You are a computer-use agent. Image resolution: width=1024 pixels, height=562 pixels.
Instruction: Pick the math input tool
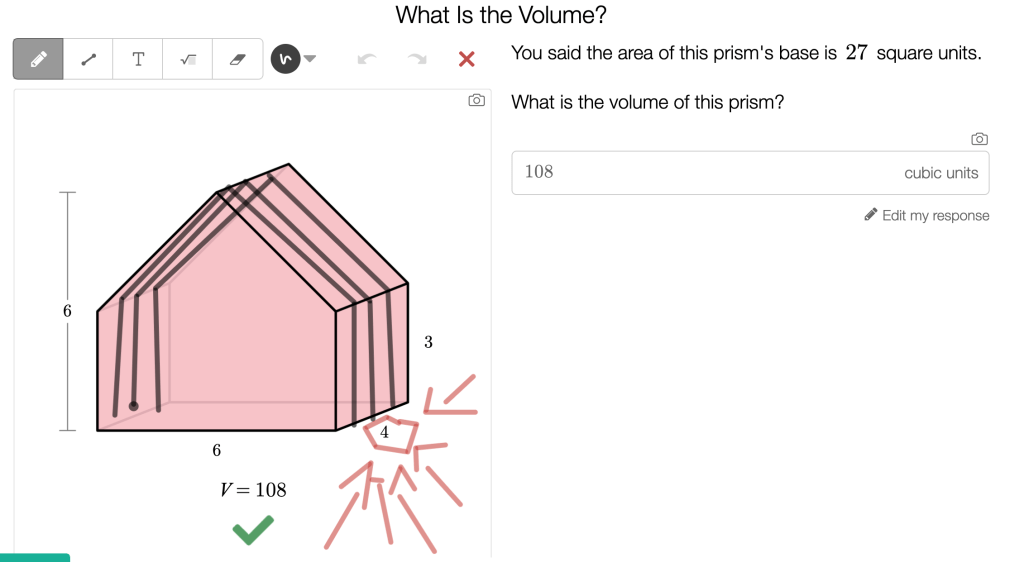coord(188,59)
